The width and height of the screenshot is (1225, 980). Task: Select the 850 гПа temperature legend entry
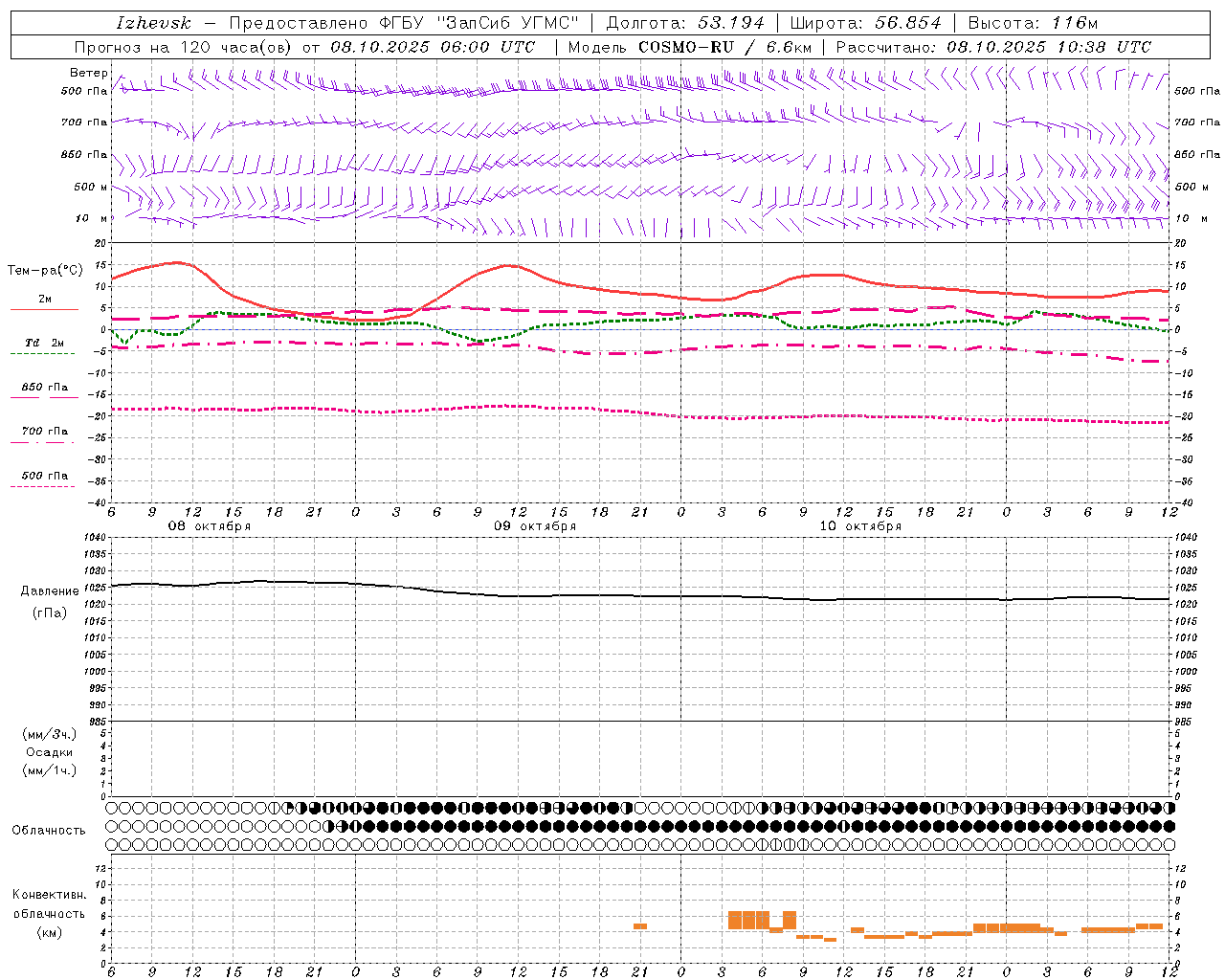pyautogui.click(x=44, y=388)
